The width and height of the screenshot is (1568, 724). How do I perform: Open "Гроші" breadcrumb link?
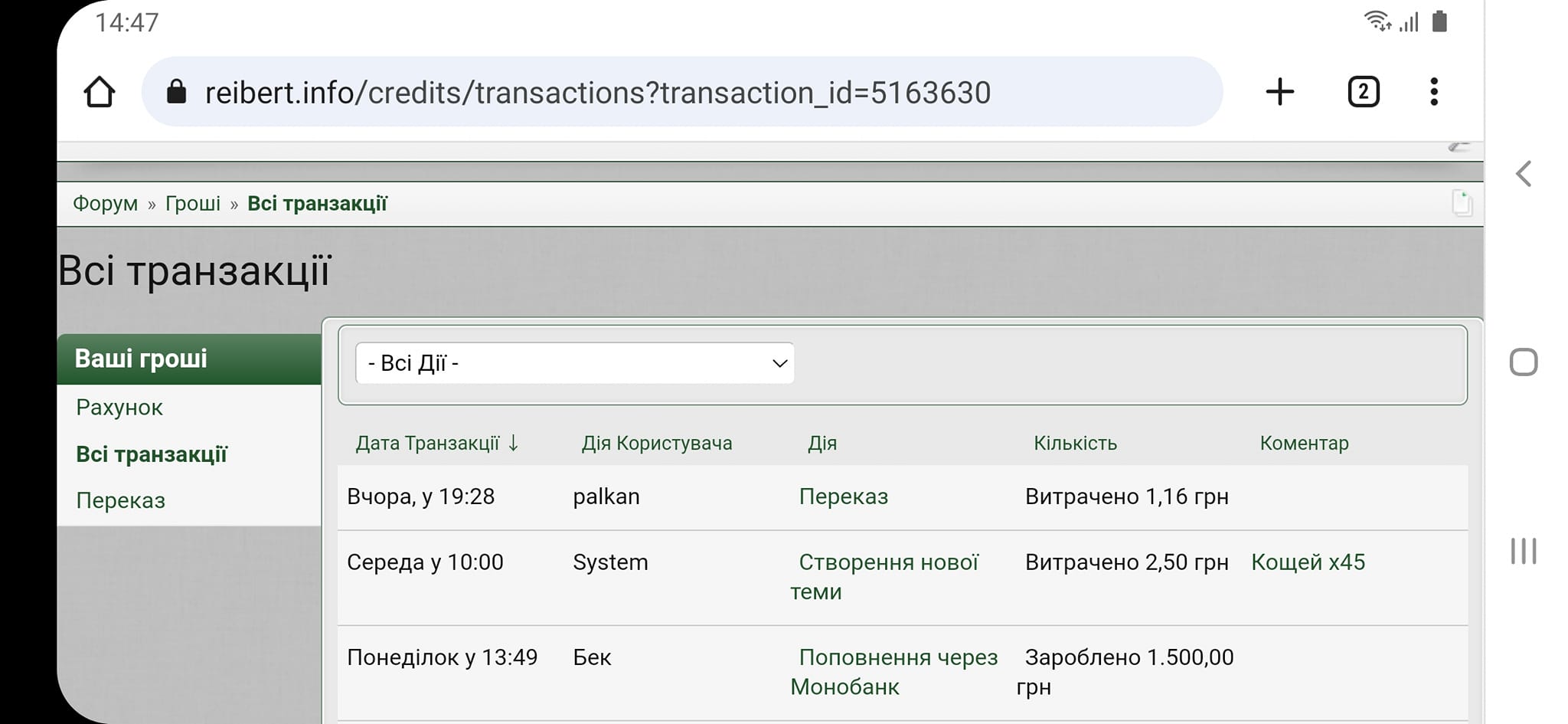coord(193,204)
